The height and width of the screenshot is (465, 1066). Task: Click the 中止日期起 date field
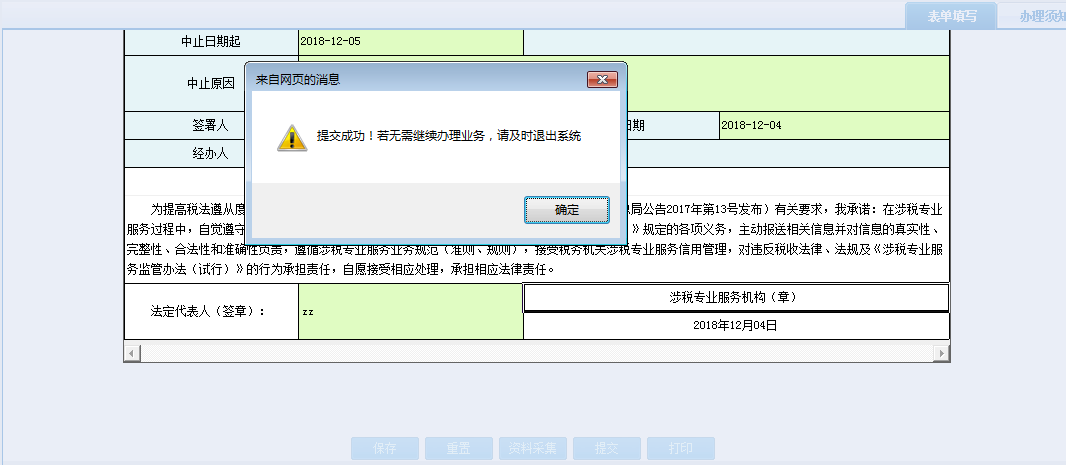pos(410,42)
